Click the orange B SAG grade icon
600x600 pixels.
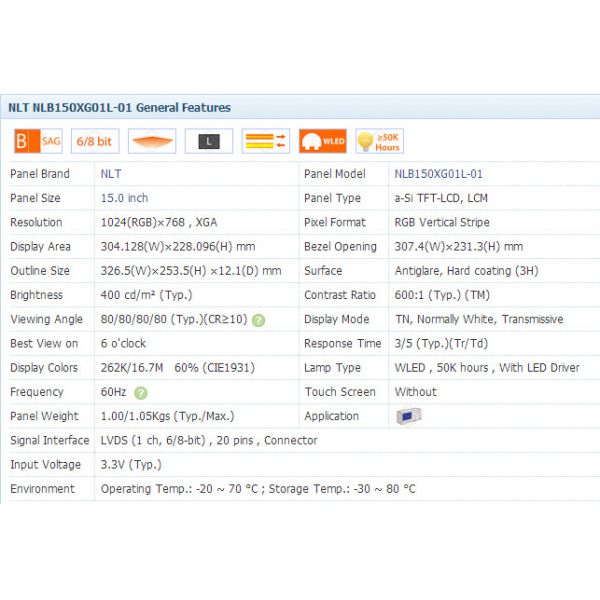[x=38, y=141]
